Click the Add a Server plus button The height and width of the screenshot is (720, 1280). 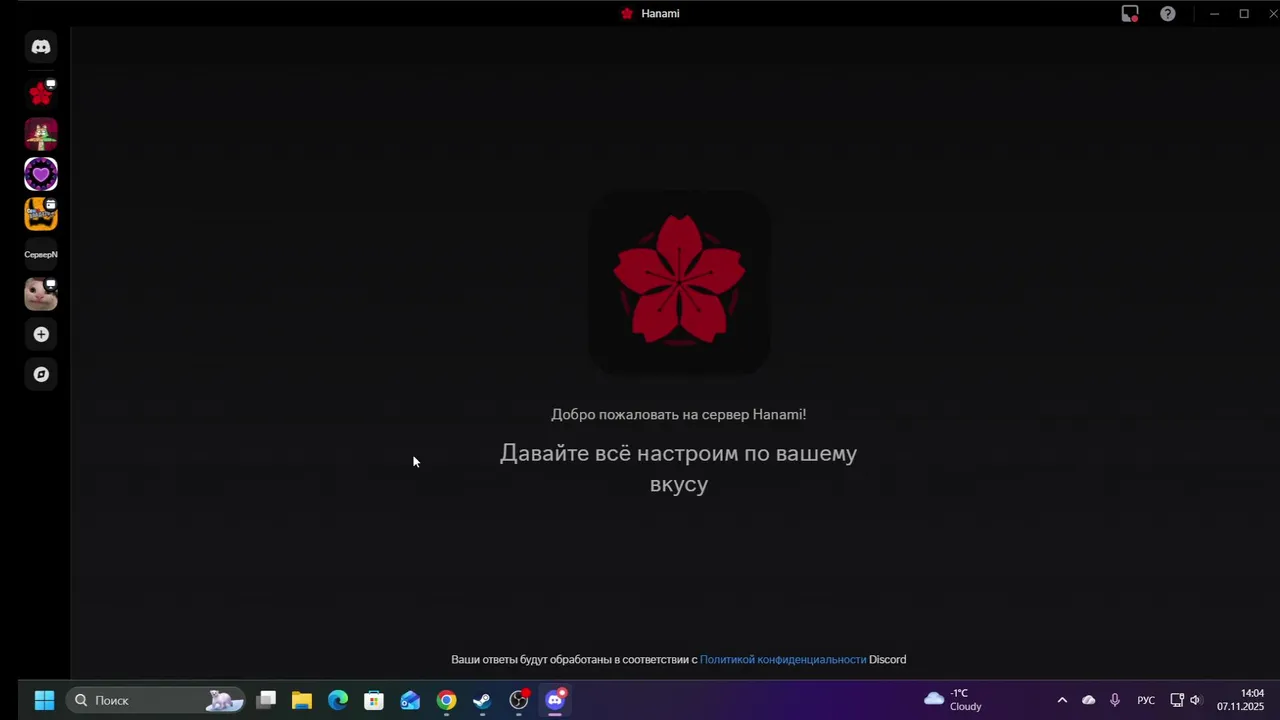[41, 334]
